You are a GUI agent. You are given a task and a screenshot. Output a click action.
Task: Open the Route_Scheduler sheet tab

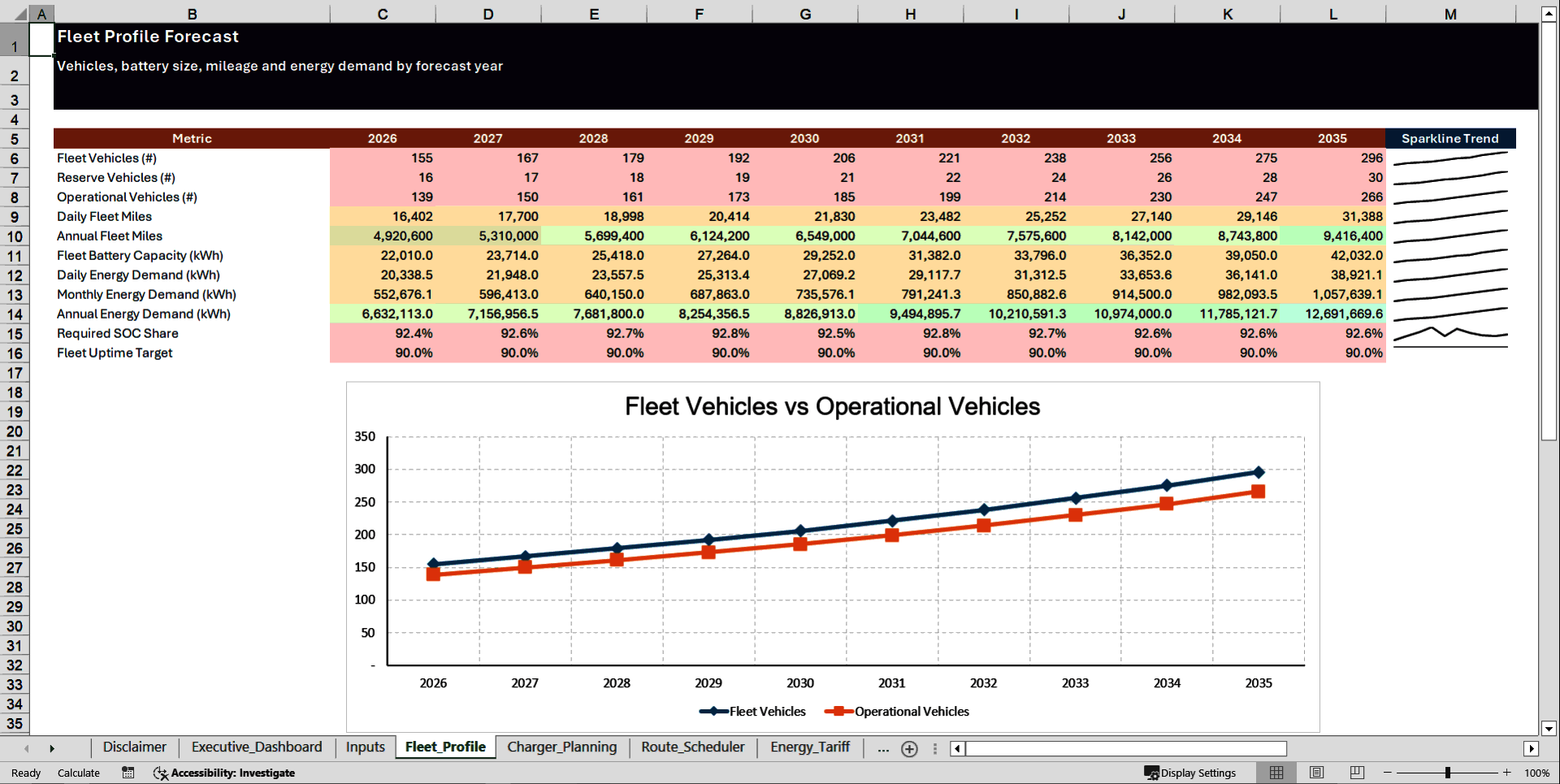693,747
